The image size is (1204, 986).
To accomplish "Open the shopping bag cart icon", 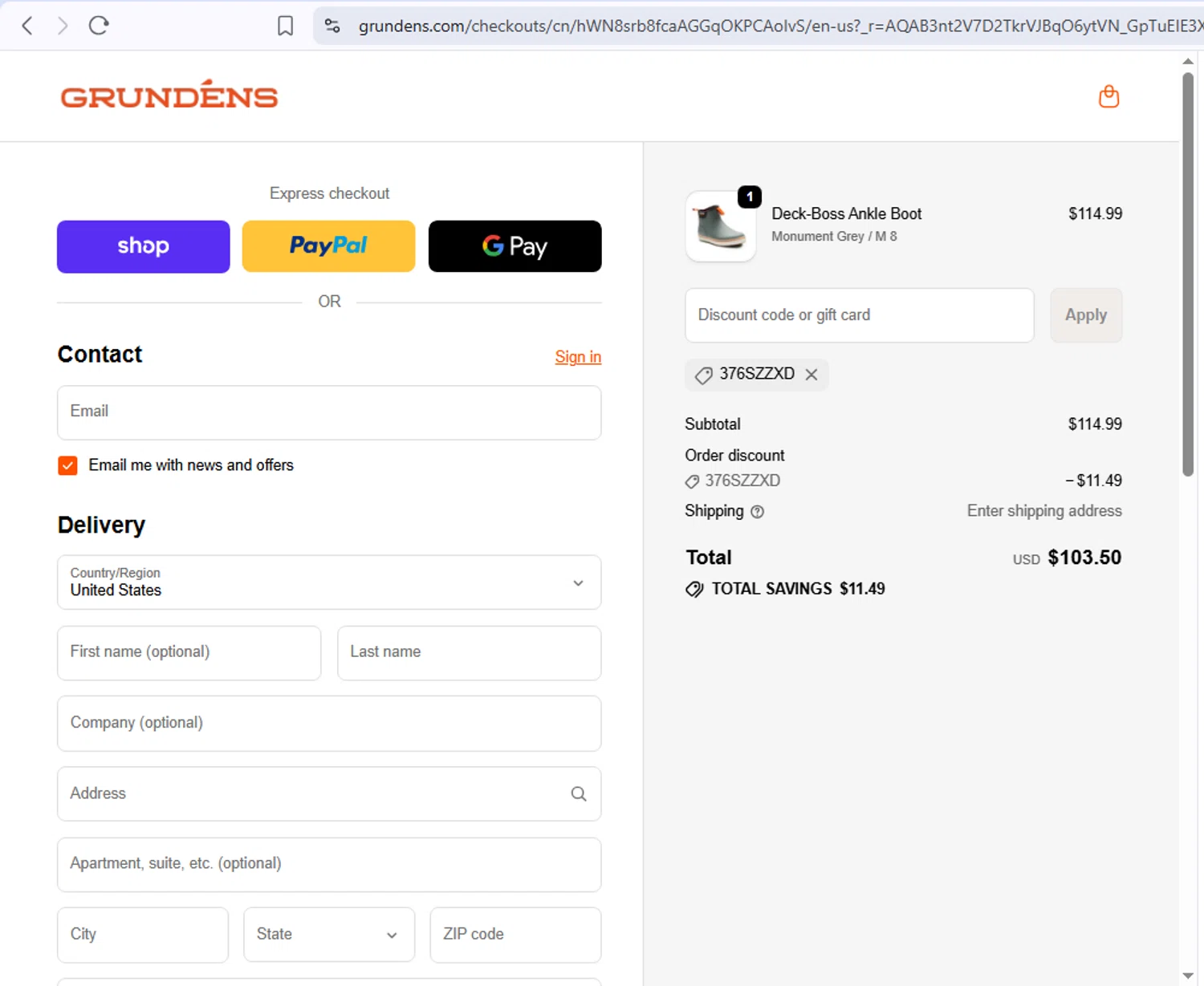I will click(x=1108, y=96).
